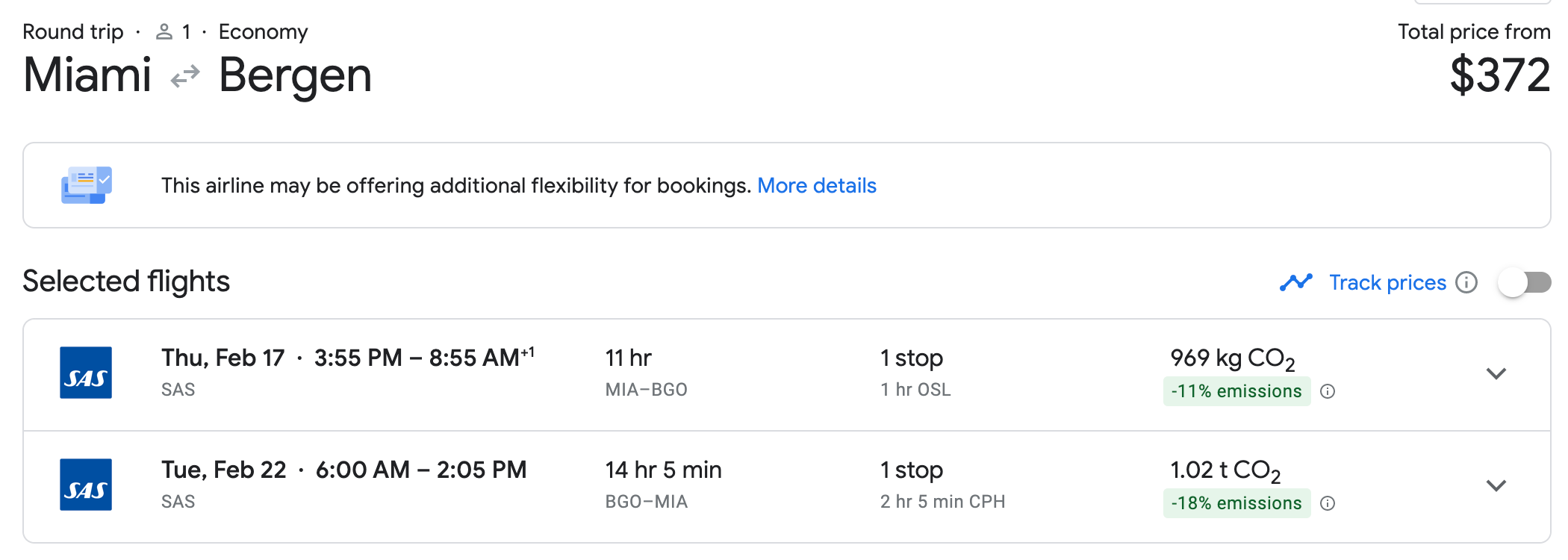
Task: Click the -18% emissions badge
Action: (1236, 503)
